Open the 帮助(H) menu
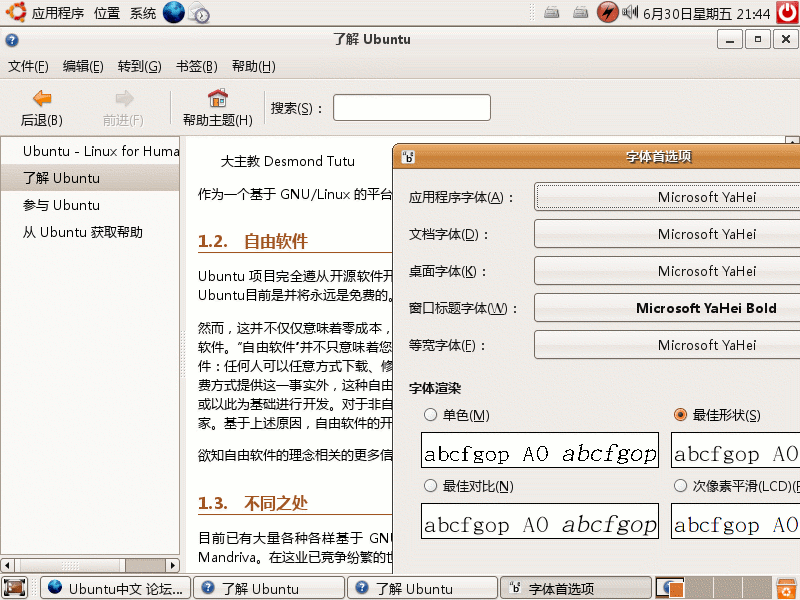Screen dimensions: 800x600 coord(254,66)
